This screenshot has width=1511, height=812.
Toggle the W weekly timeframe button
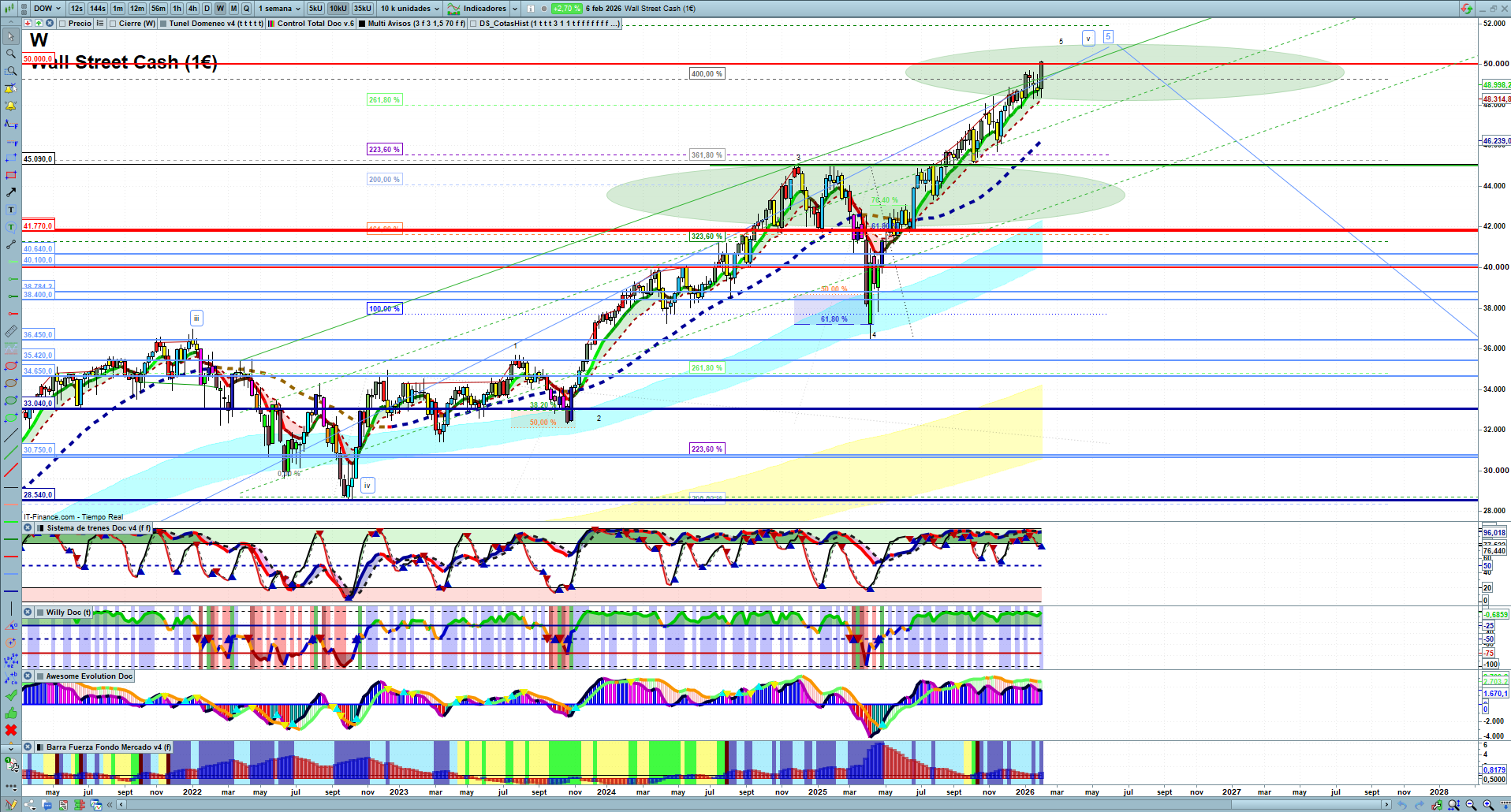(220, 9)
